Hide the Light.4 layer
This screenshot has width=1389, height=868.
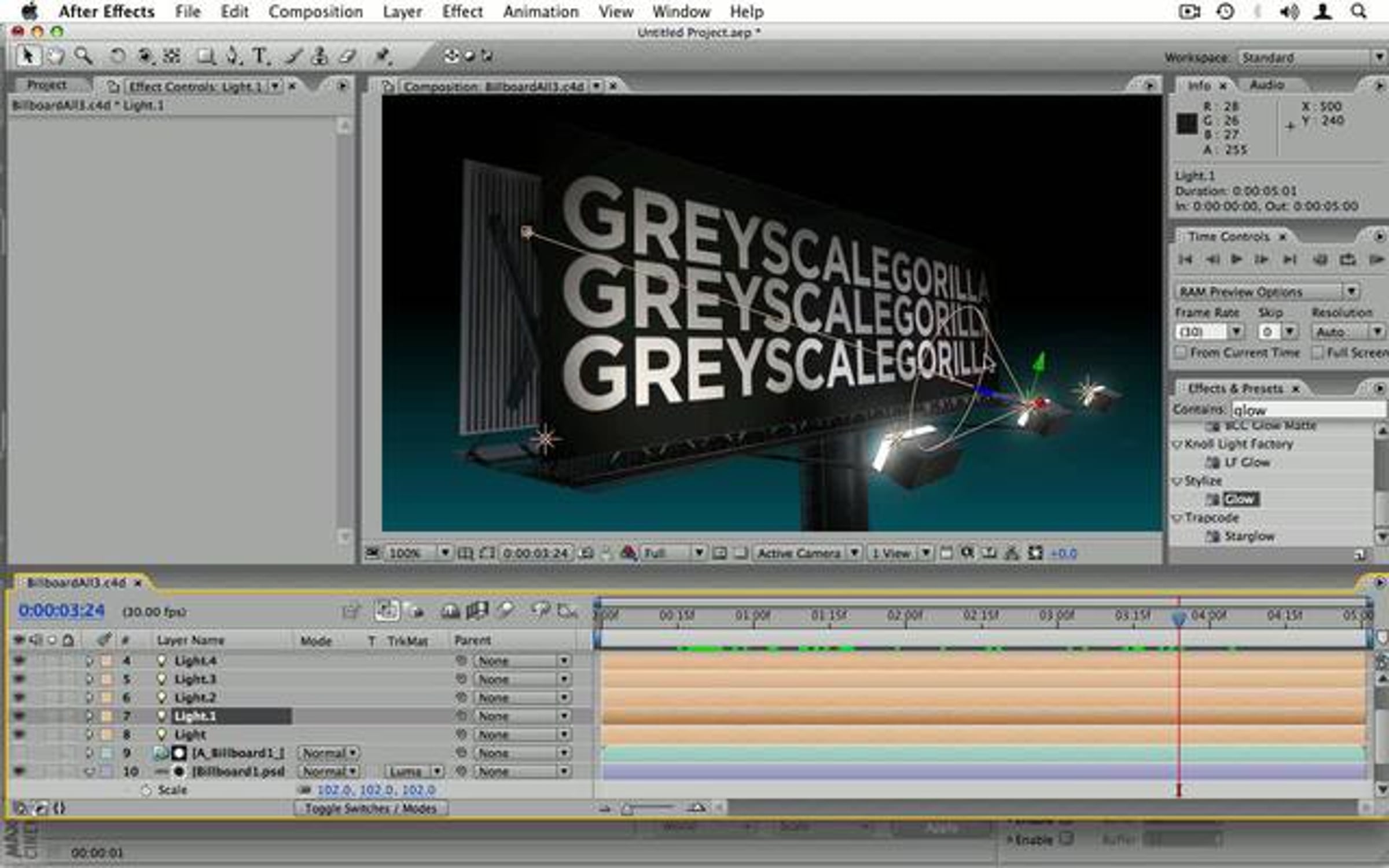[19, 660]
